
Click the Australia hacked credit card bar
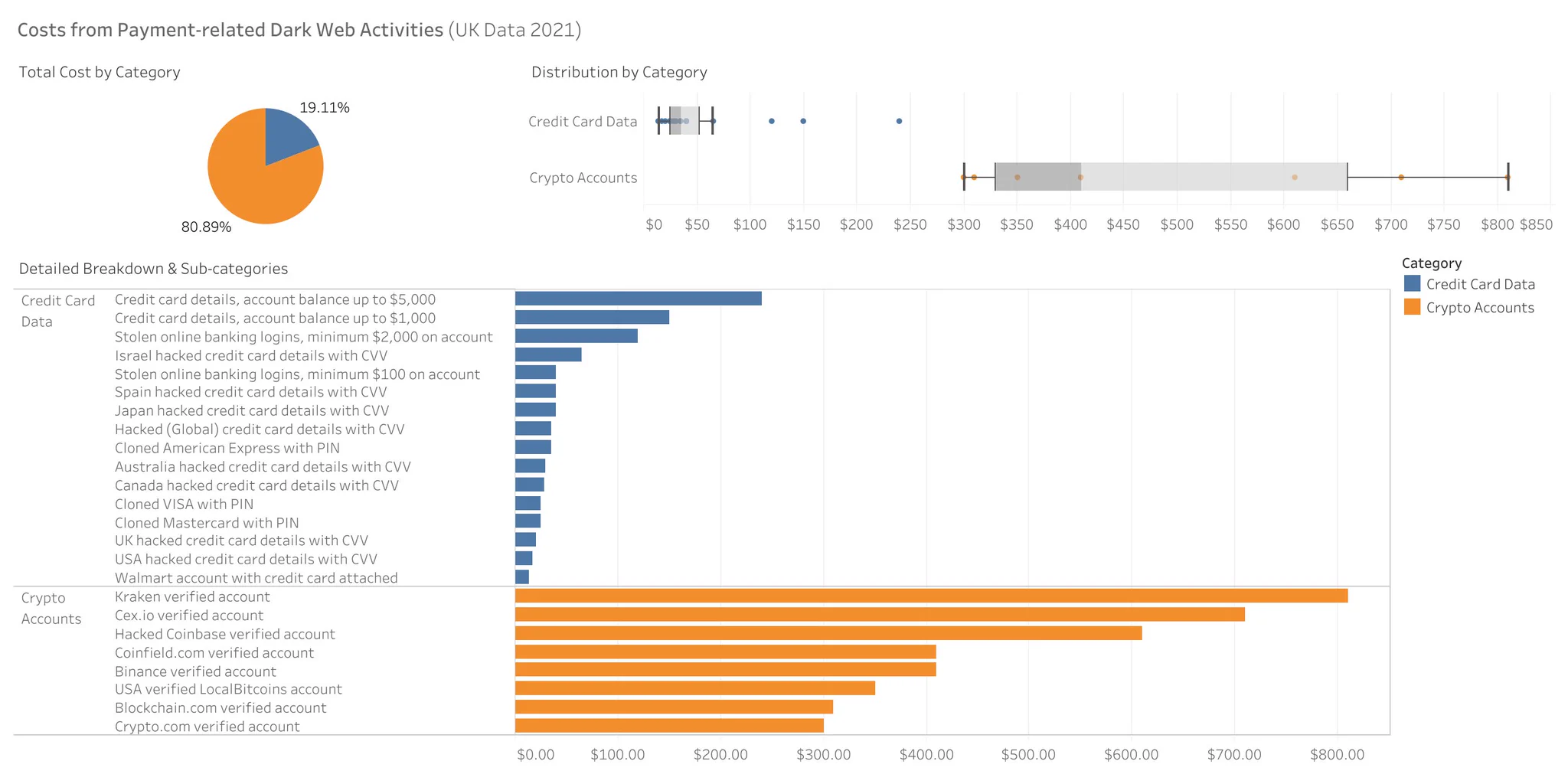(x=530, y=465)
